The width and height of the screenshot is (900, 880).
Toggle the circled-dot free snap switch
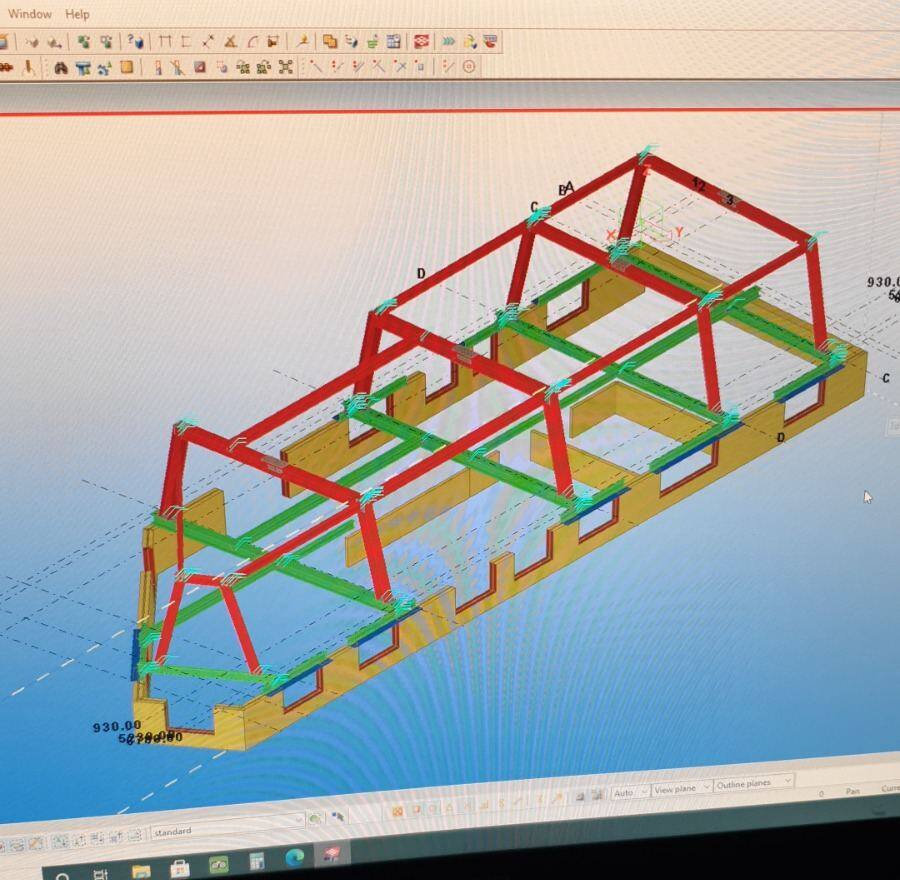click(469, 67)
